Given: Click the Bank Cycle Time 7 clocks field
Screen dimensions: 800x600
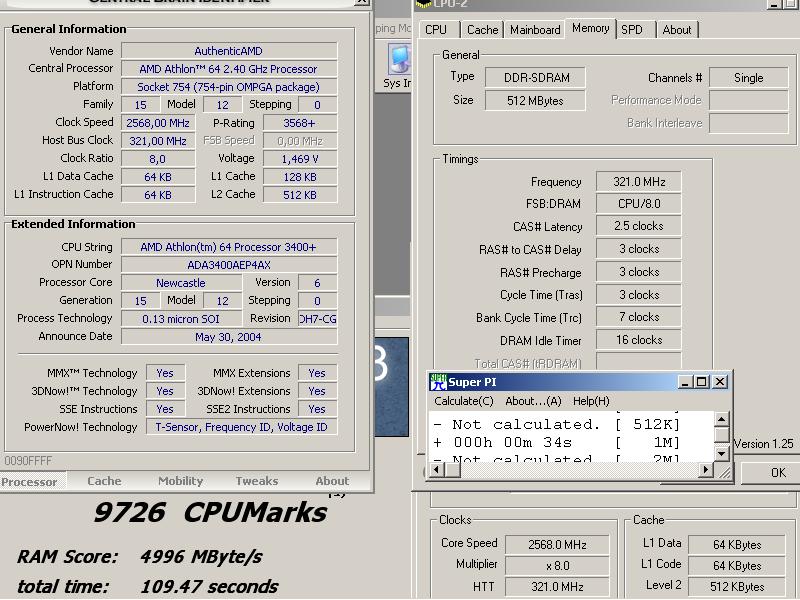Looking at the screenshot, I should (639, 317).
